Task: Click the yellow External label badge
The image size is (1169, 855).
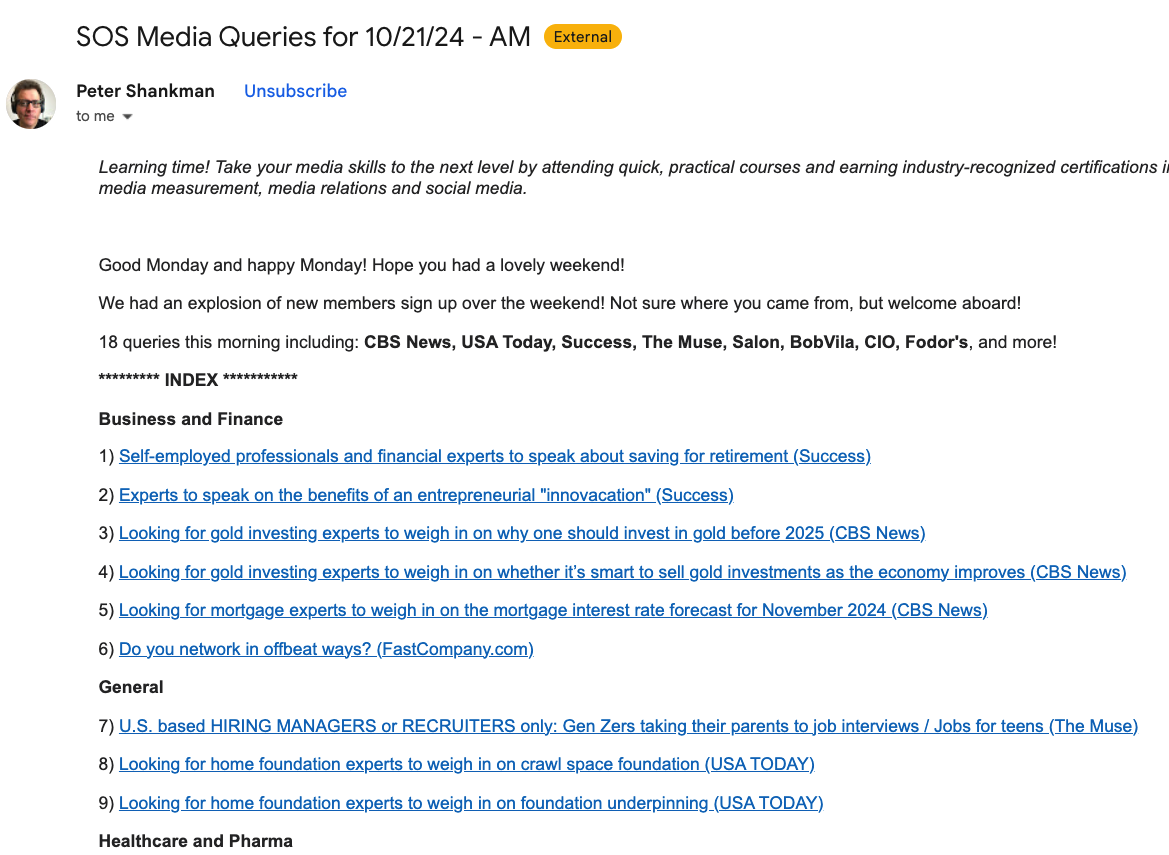Action: 582,38
